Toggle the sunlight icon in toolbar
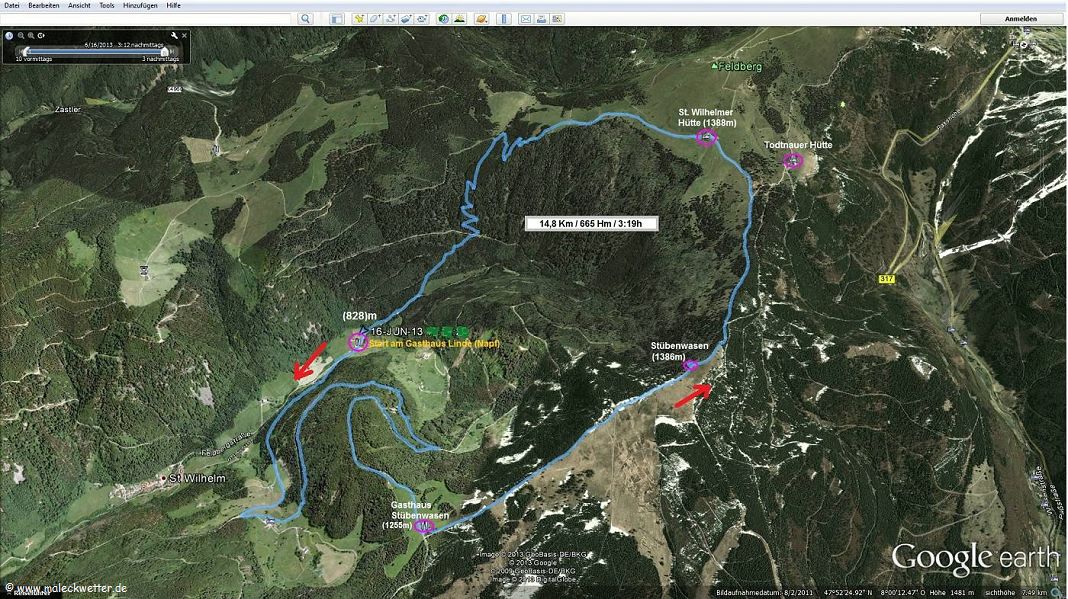The width and height of the screenshot is (1068, 599). (x=460, y=19)
